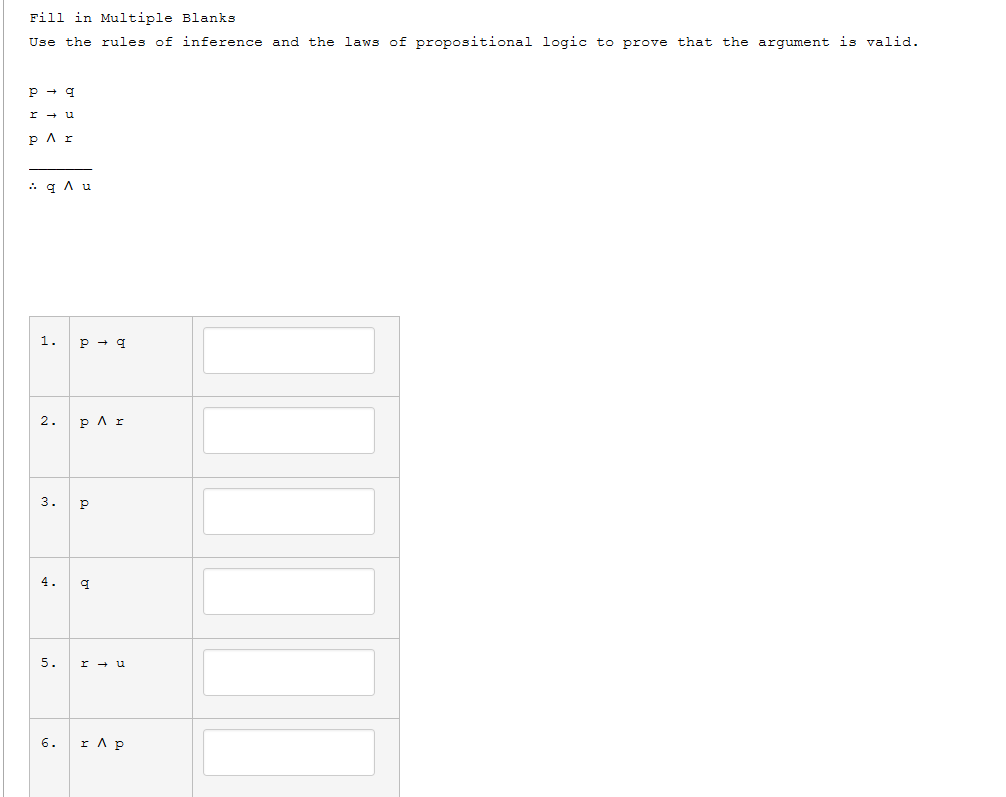This screenshot has width=1006, height=797.
Task: Click the justification box for step 4 'q'
Action: pos(288,591)
